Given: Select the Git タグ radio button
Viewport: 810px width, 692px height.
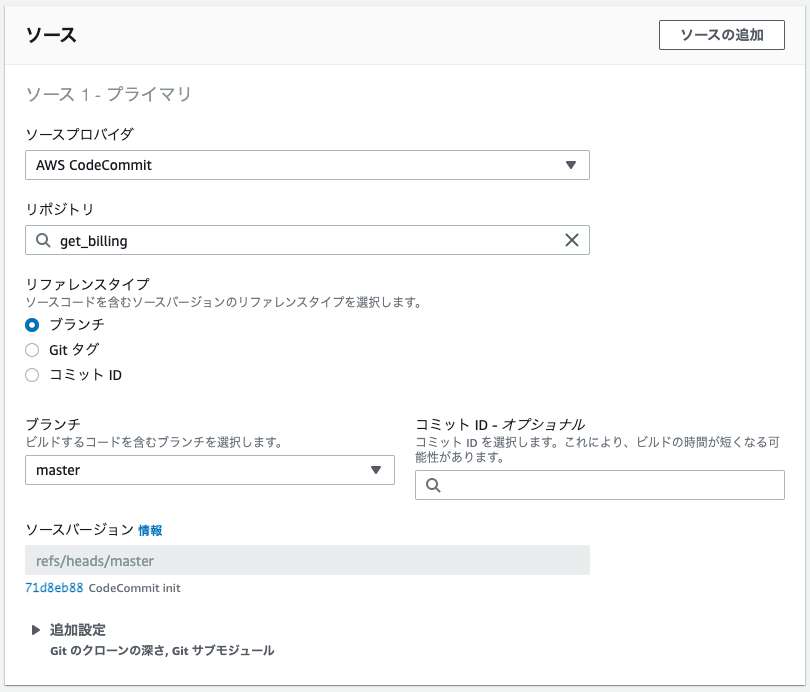Looking at the screenshot, I should pyautogui.click(x=32, y=350).
